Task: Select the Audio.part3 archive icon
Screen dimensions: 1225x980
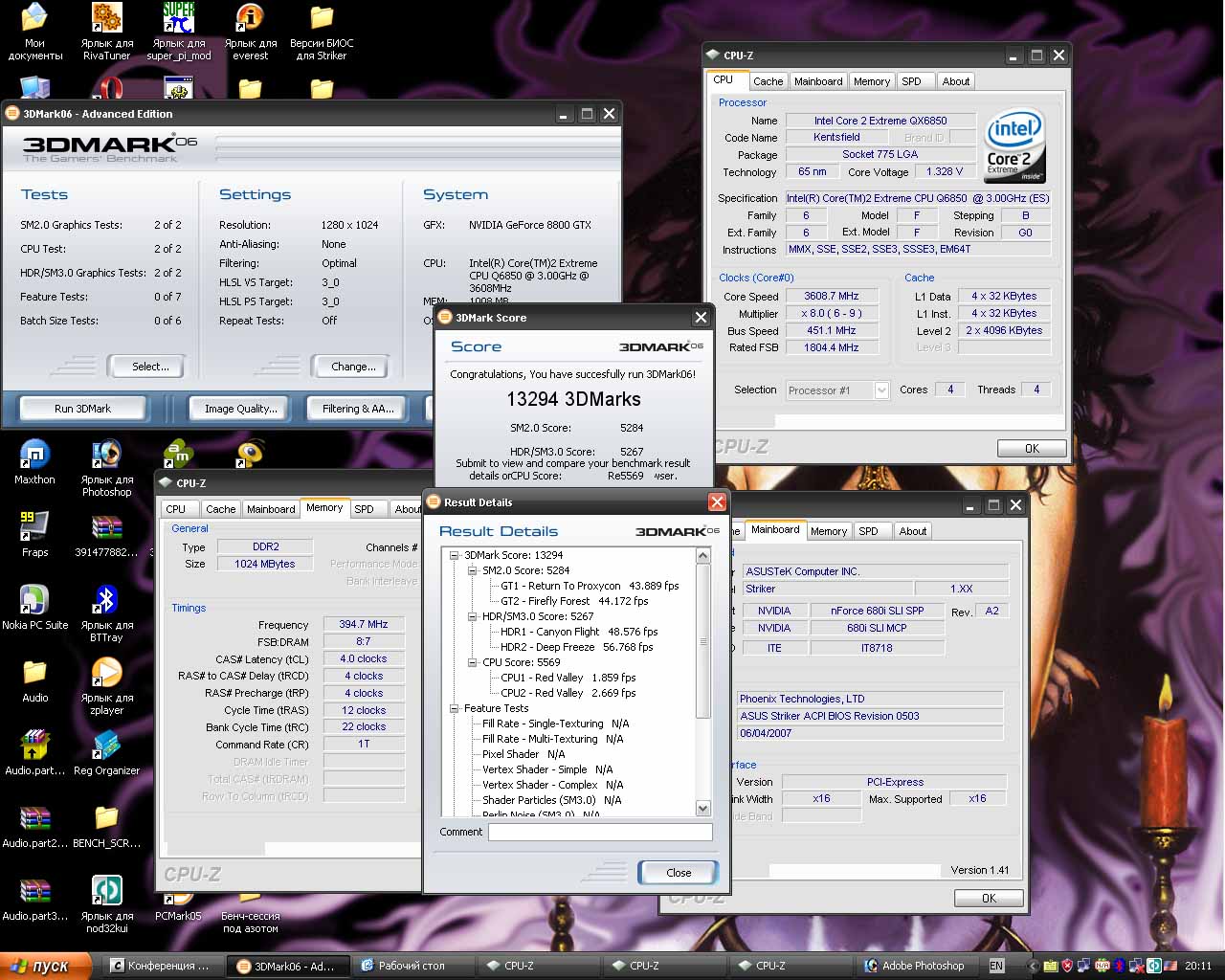Action: [x=34, y=899]
